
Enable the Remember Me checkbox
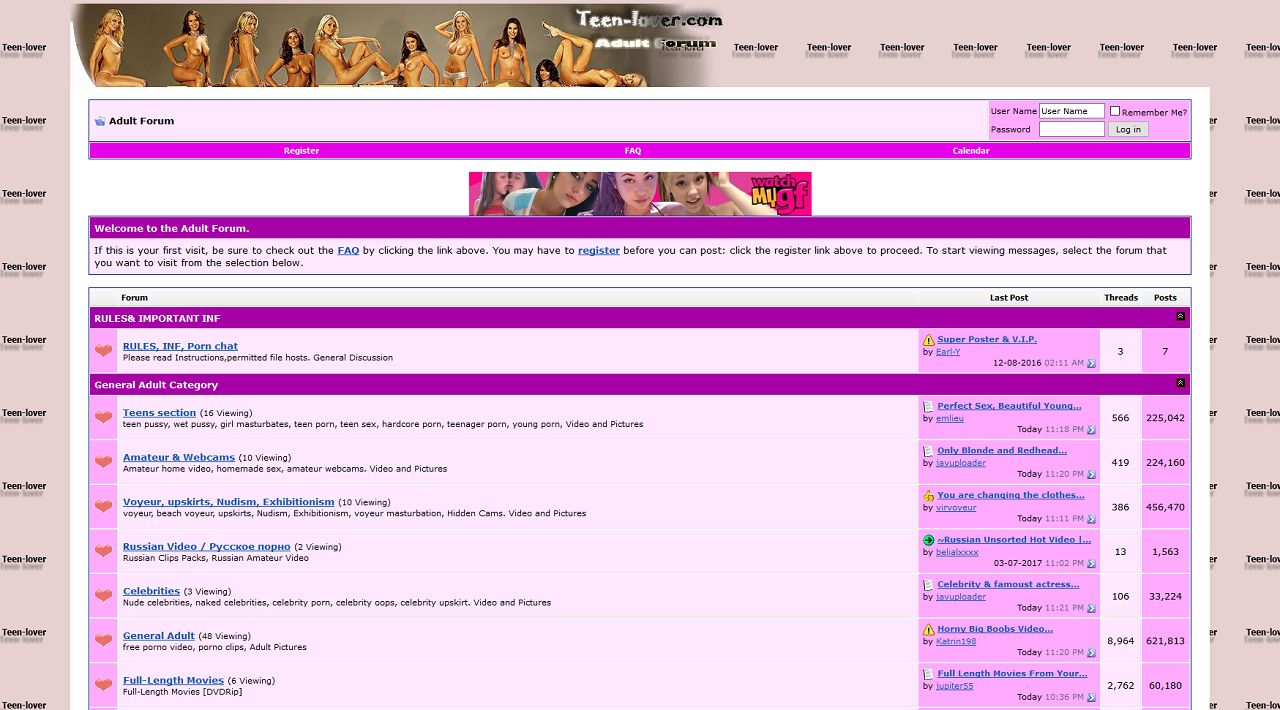click(1115, 111)
